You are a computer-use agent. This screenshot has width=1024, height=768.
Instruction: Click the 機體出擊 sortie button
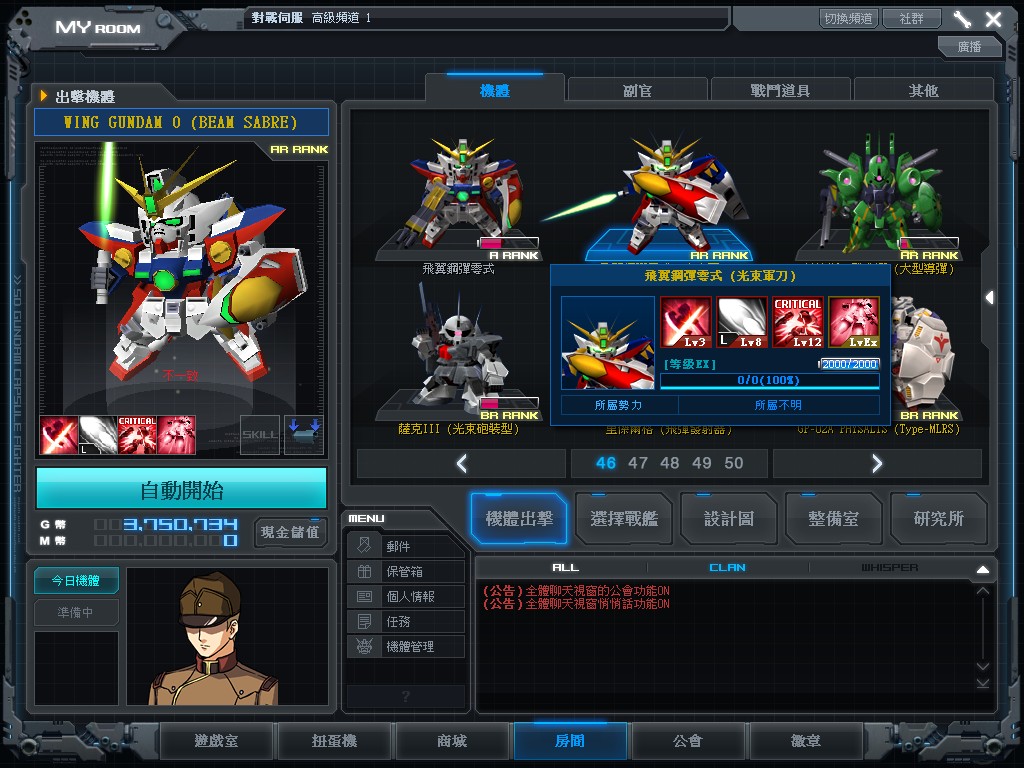(519, 519)
